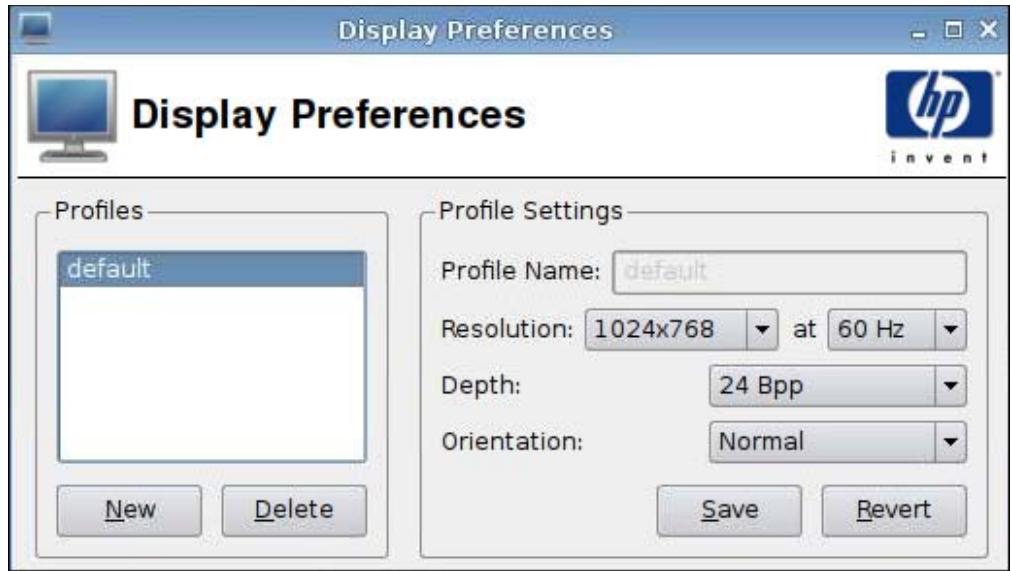Image resolution: width=1012 pixels, height=571 pixels.
Task: Click the New profile button
Action: tap(129, 510)
